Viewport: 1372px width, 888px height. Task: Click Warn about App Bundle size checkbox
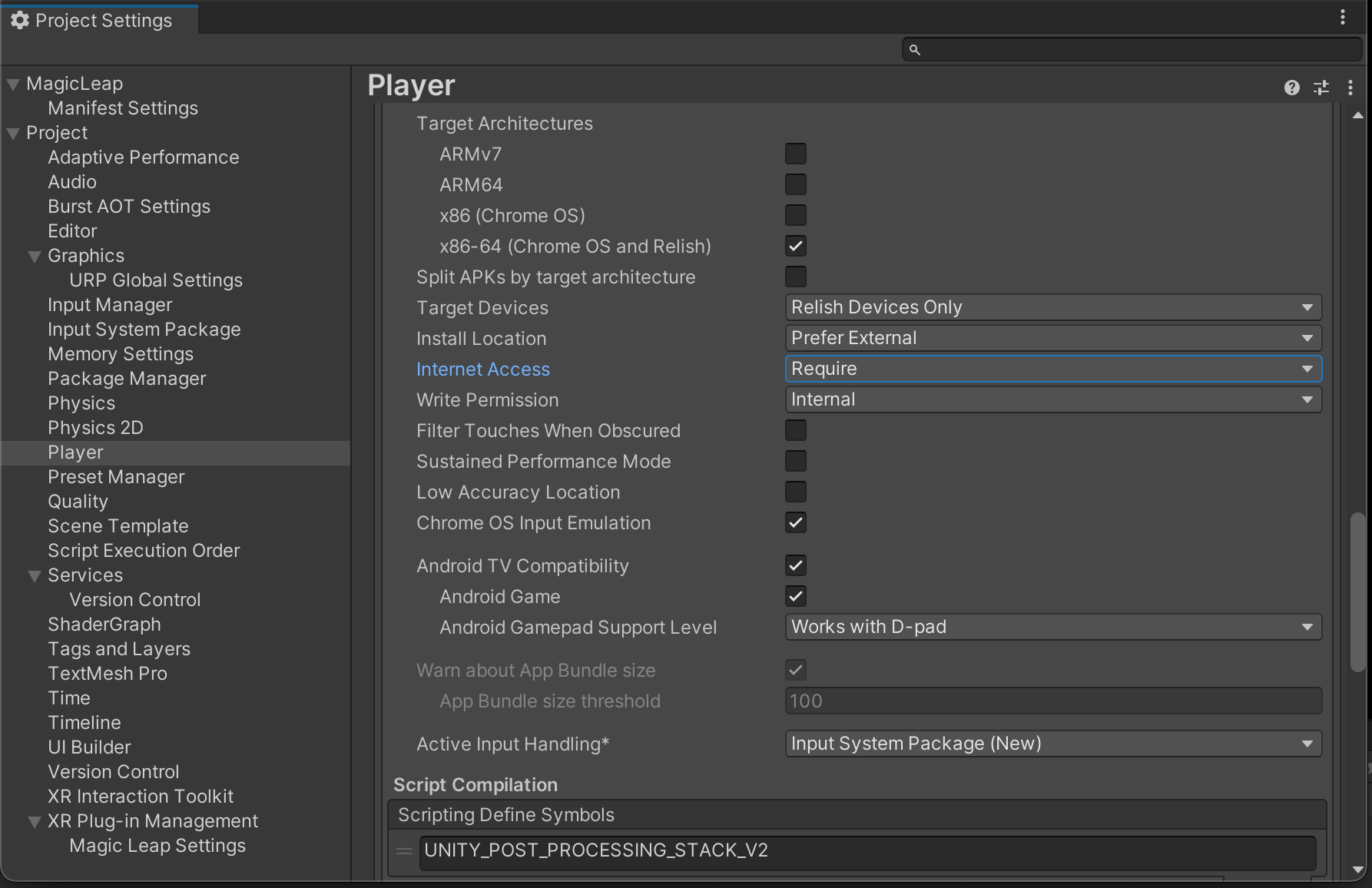796,670
